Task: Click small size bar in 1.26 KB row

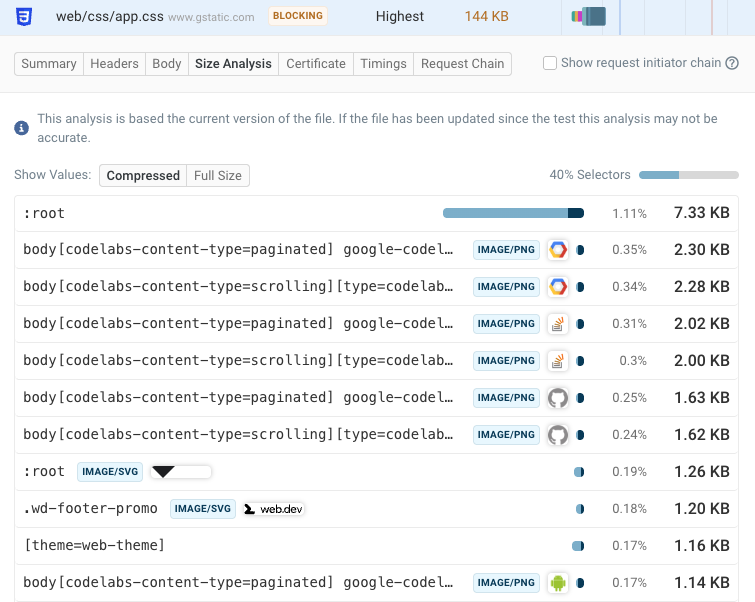Action: pyautogui.click(x=579, y=472)
